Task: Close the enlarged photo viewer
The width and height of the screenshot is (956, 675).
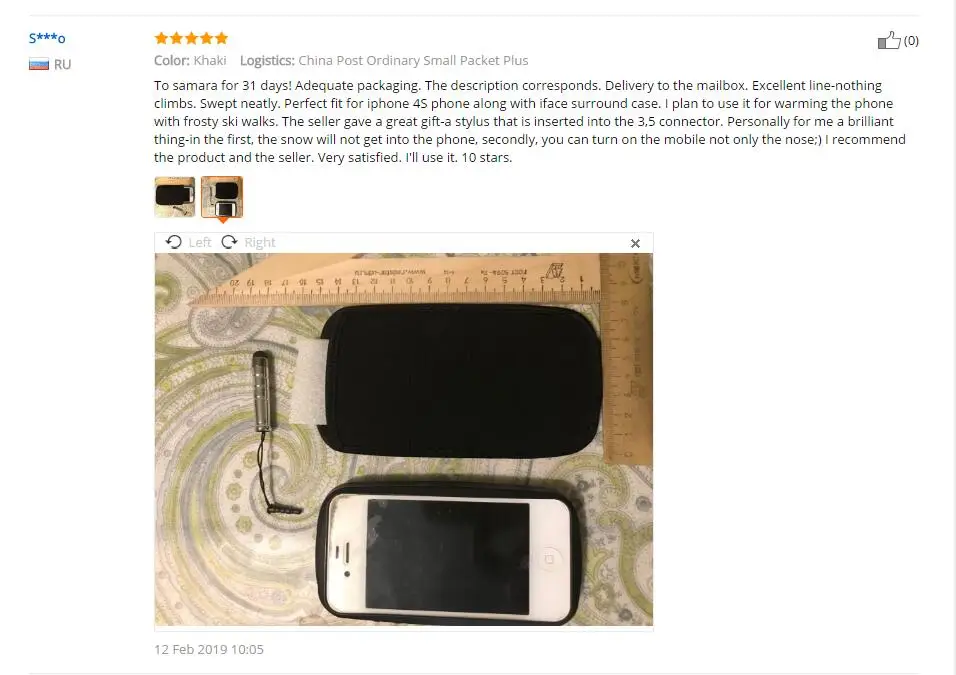Action: coord(635,243)
